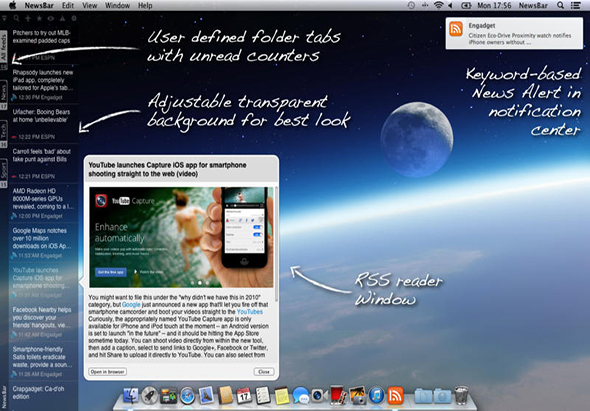Open Messages speech bubble in Dock
Viewport: 590px width, 411px height.
click(x=300, y=396)
